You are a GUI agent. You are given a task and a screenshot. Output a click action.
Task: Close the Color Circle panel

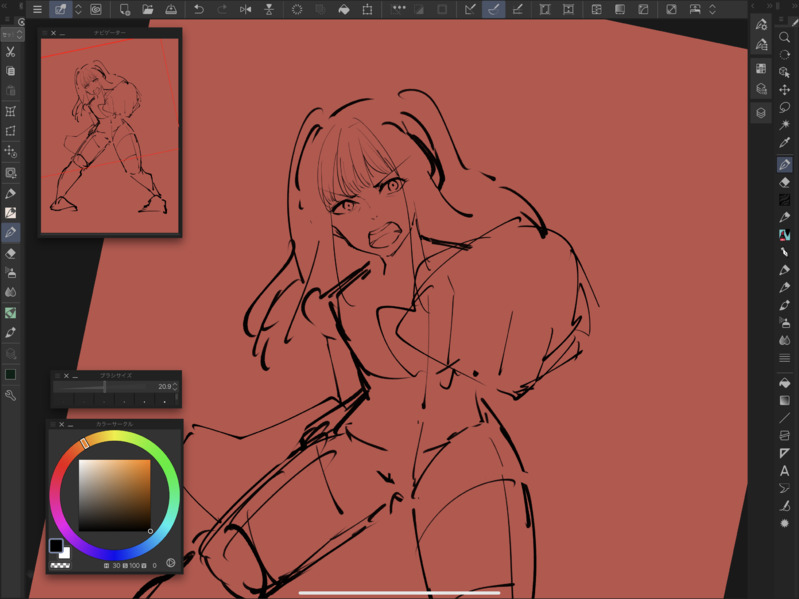tap(62, 424)
